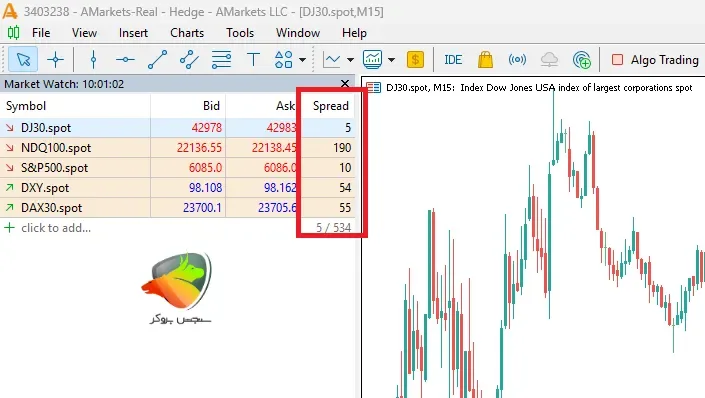Image resolution: width=705 pixels, height=398 pixels.
Task: Click the NDQ100.spot spread value 190
Action: pyautogui.click(x=342, y=148)
